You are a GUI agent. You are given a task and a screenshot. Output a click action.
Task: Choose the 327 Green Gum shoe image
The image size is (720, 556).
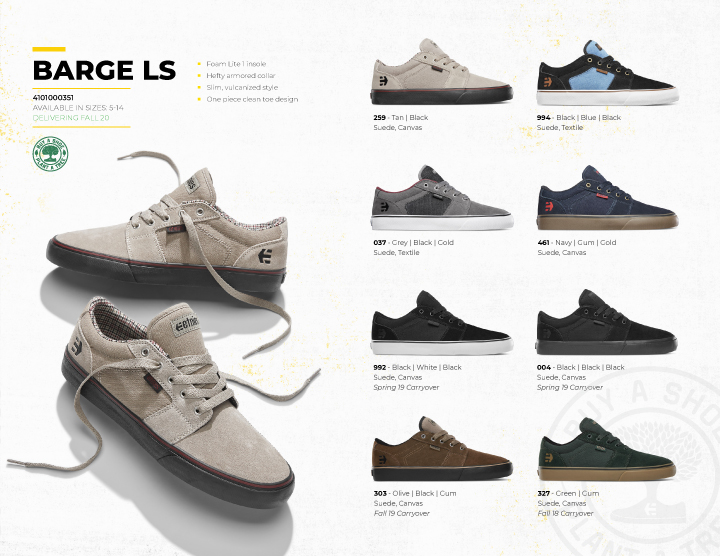click(x=607, y=449)
